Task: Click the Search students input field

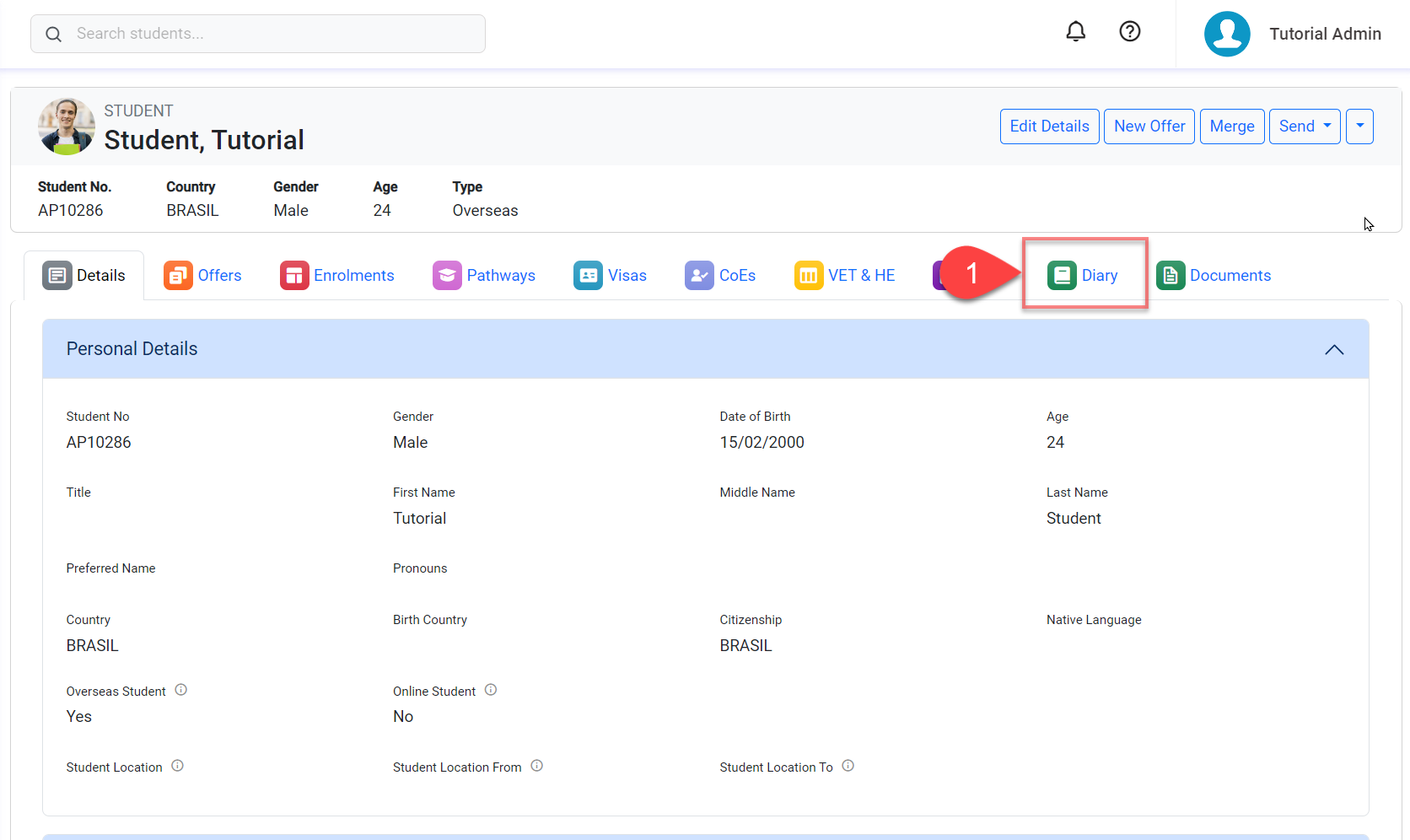Action: click(258, 34)
